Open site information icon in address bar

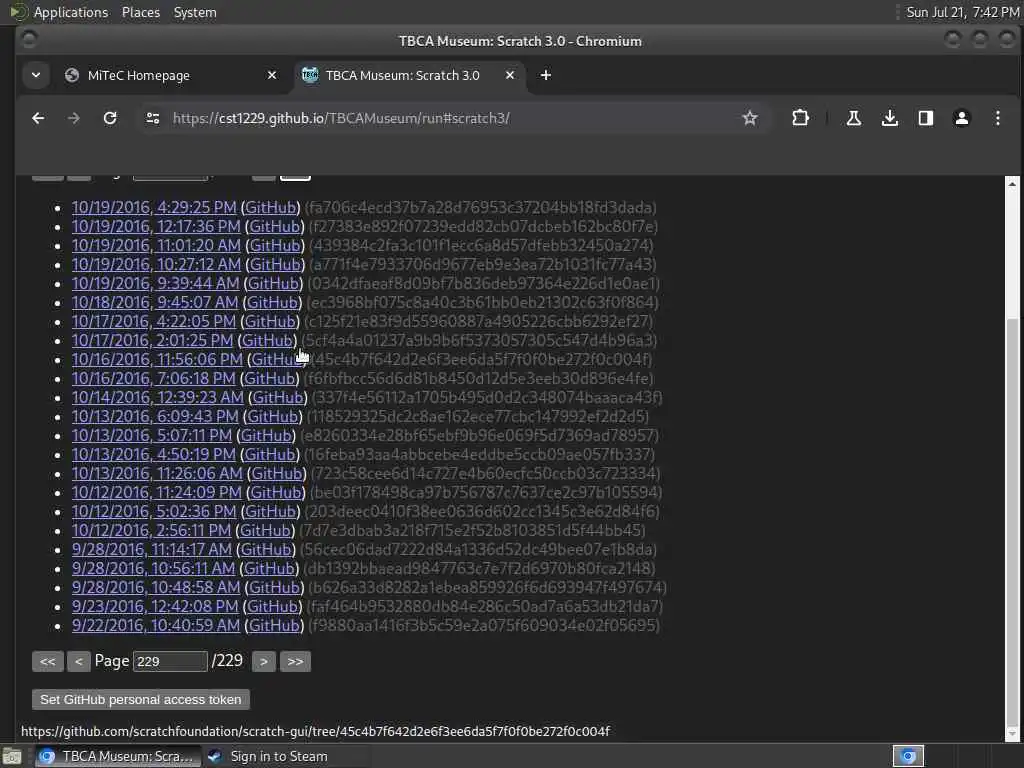tap(153, 118)
